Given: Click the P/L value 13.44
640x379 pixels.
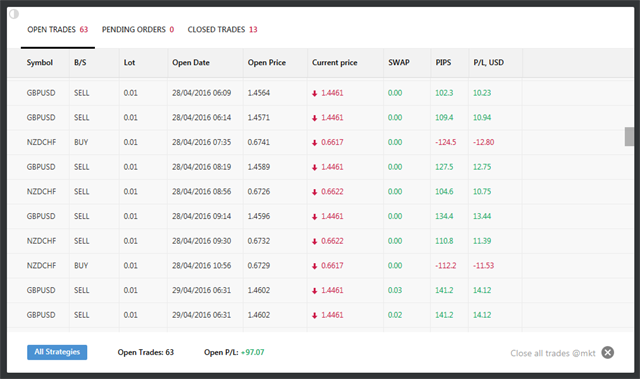Looking at the screenshot, I should pyautogui.click(x=482, y=216).
